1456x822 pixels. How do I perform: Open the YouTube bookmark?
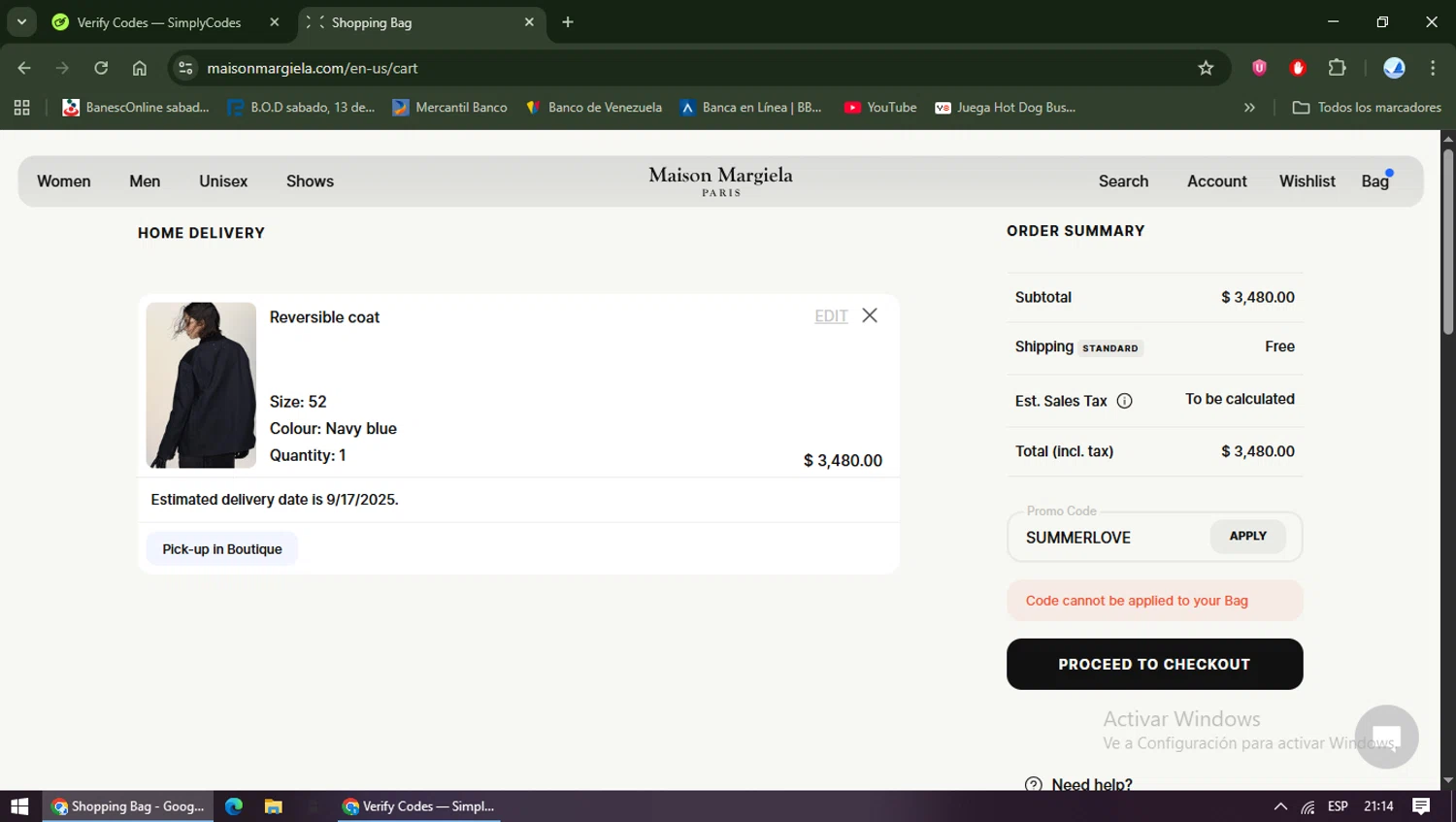[x=880, y=108]
